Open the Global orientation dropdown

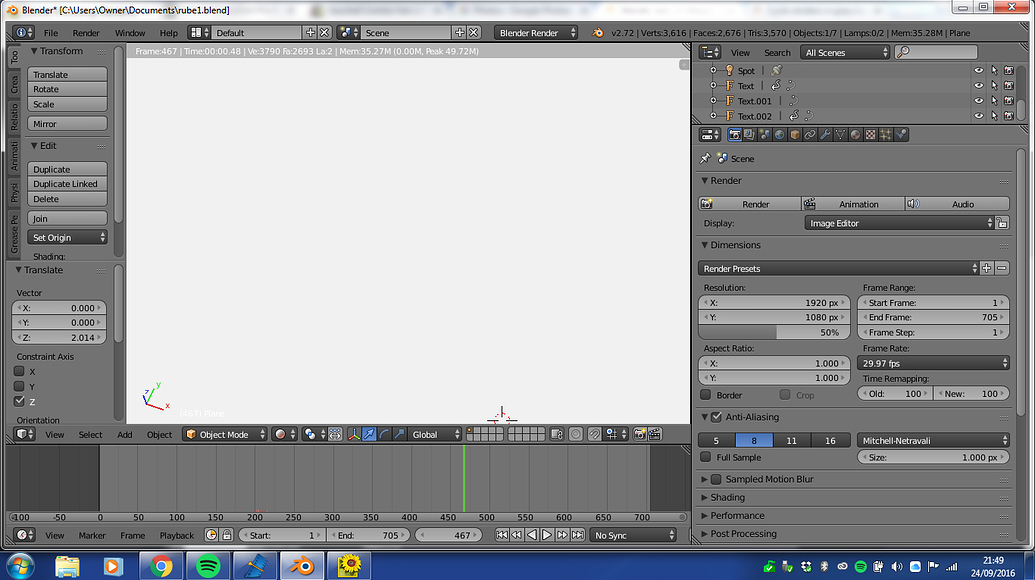pyautogui.click(x=434, y=434)
